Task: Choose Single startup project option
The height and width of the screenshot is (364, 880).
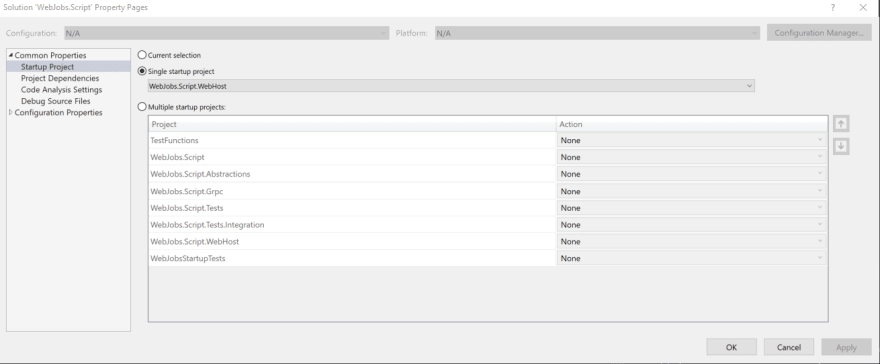Action: tap(143, 71)
